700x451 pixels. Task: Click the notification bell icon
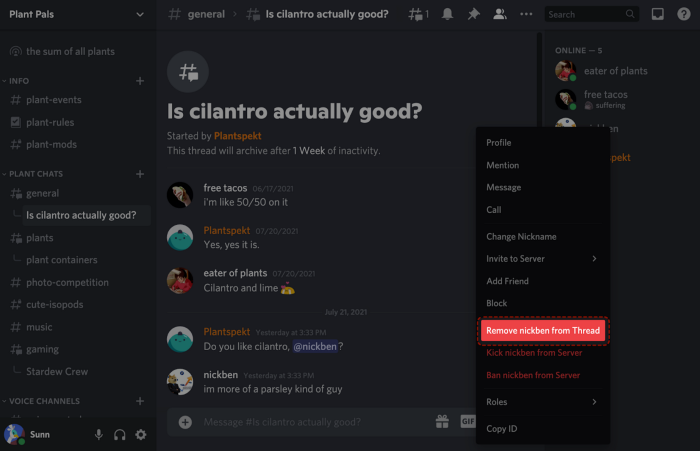pyautogui.click(x=447, y=14)
